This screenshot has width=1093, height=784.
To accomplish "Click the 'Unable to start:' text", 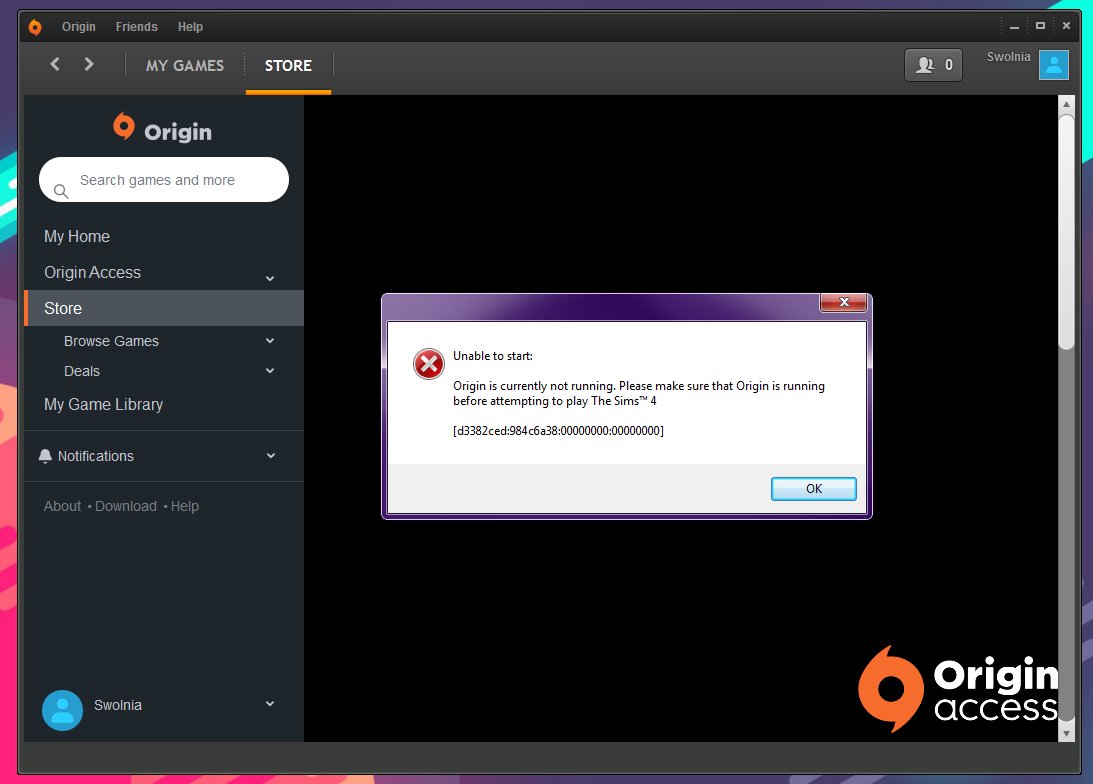I will pos(493,355).
